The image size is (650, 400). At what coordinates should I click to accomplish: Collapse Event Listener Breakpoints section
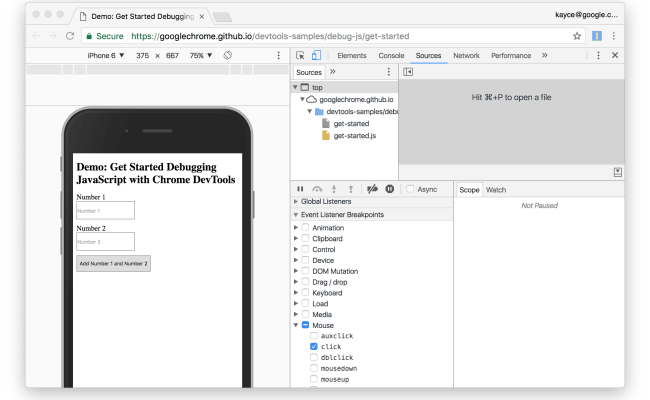pyautogui.click(x=296, y=215)
